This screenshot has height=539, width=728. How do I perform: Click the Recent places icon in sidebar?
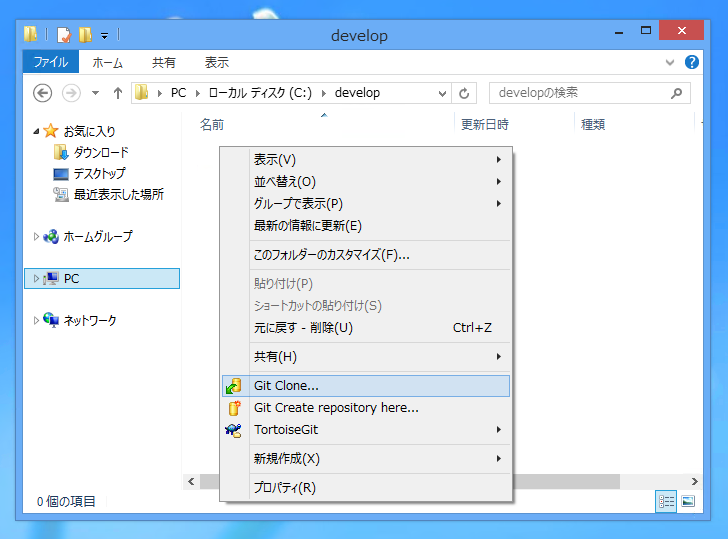61,195
